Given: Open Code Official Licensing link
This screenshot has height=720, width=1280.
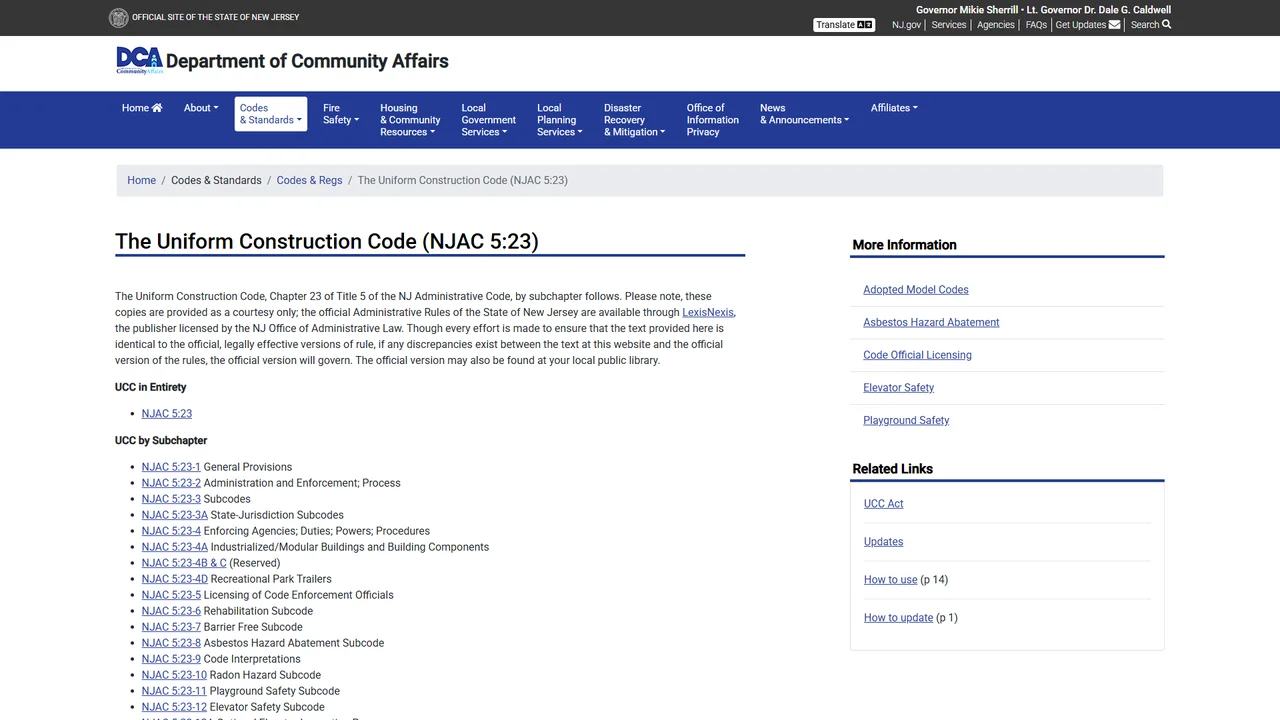Looking at the screenshot, I should click(x=917, y=355).
